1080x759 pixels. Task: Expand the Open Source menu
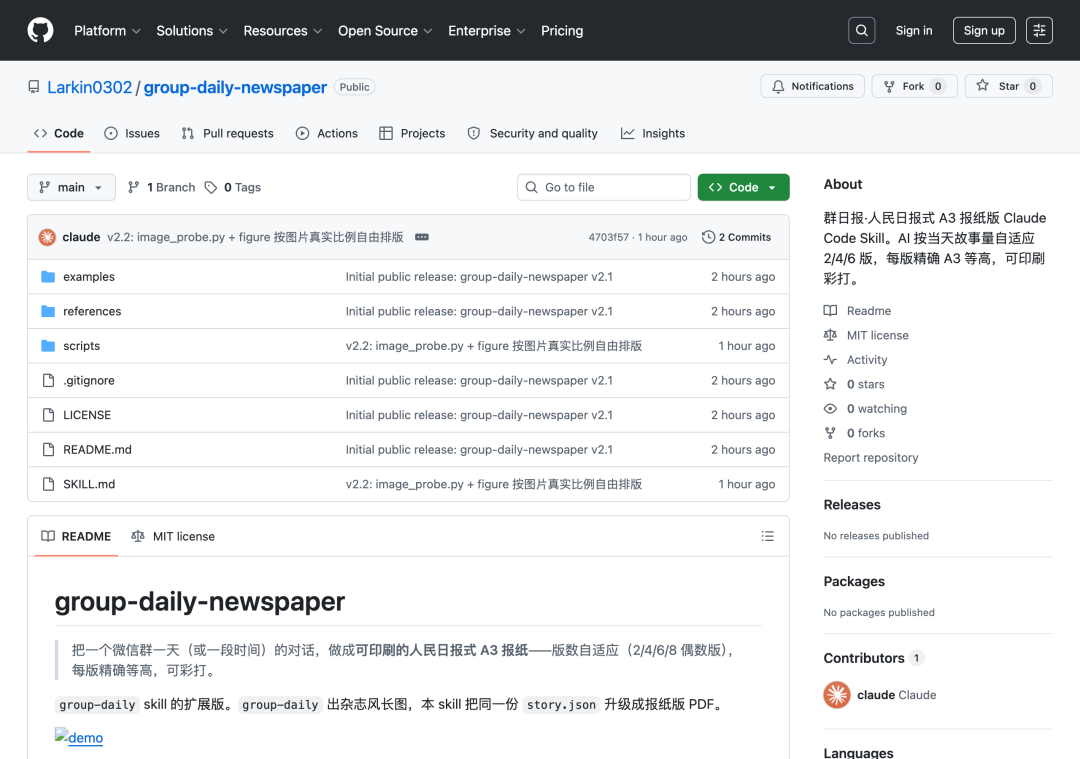coord(385,30)
